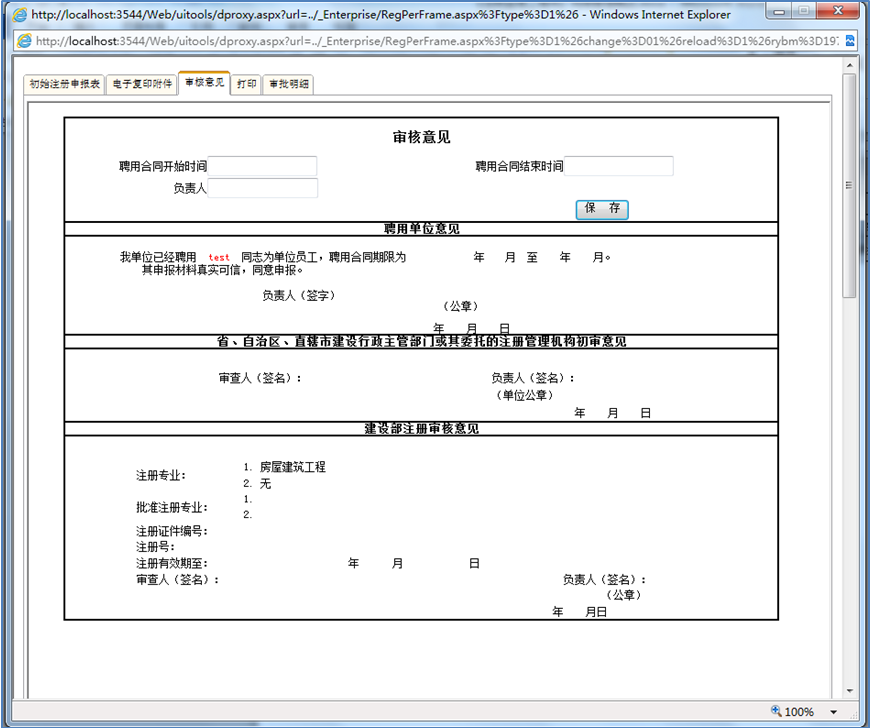The image size is (870, 728).
Task: Click the page icon beside the address bar
Action: pos(22,42)
